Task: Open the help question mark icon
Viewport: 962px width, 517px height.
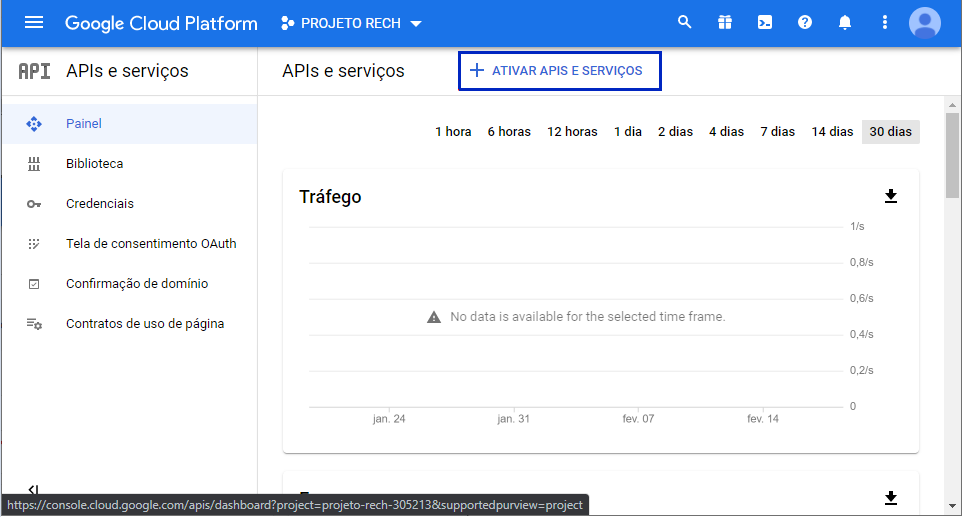Action: (x=805, y=22)
